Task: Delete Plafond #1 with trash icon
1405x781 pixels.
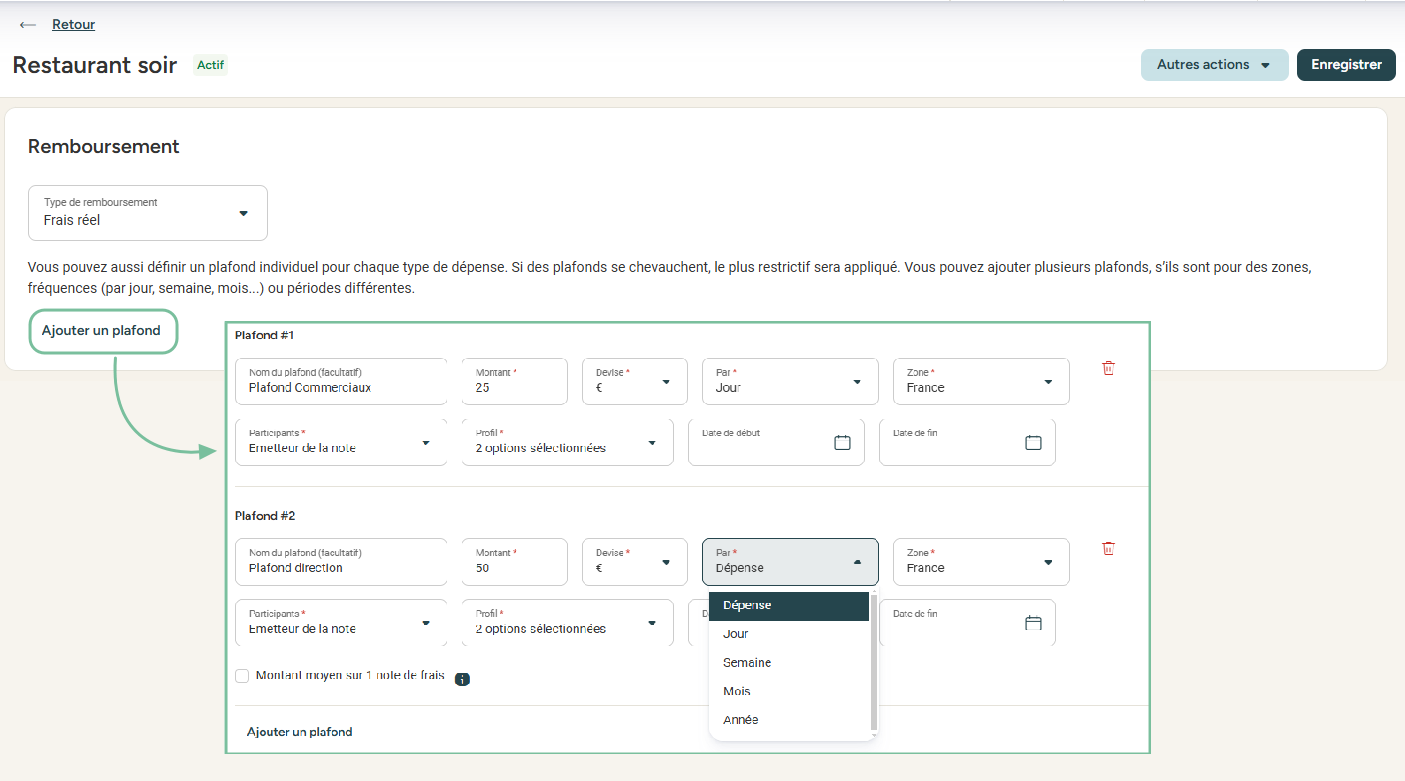Action: (1108, 368)
